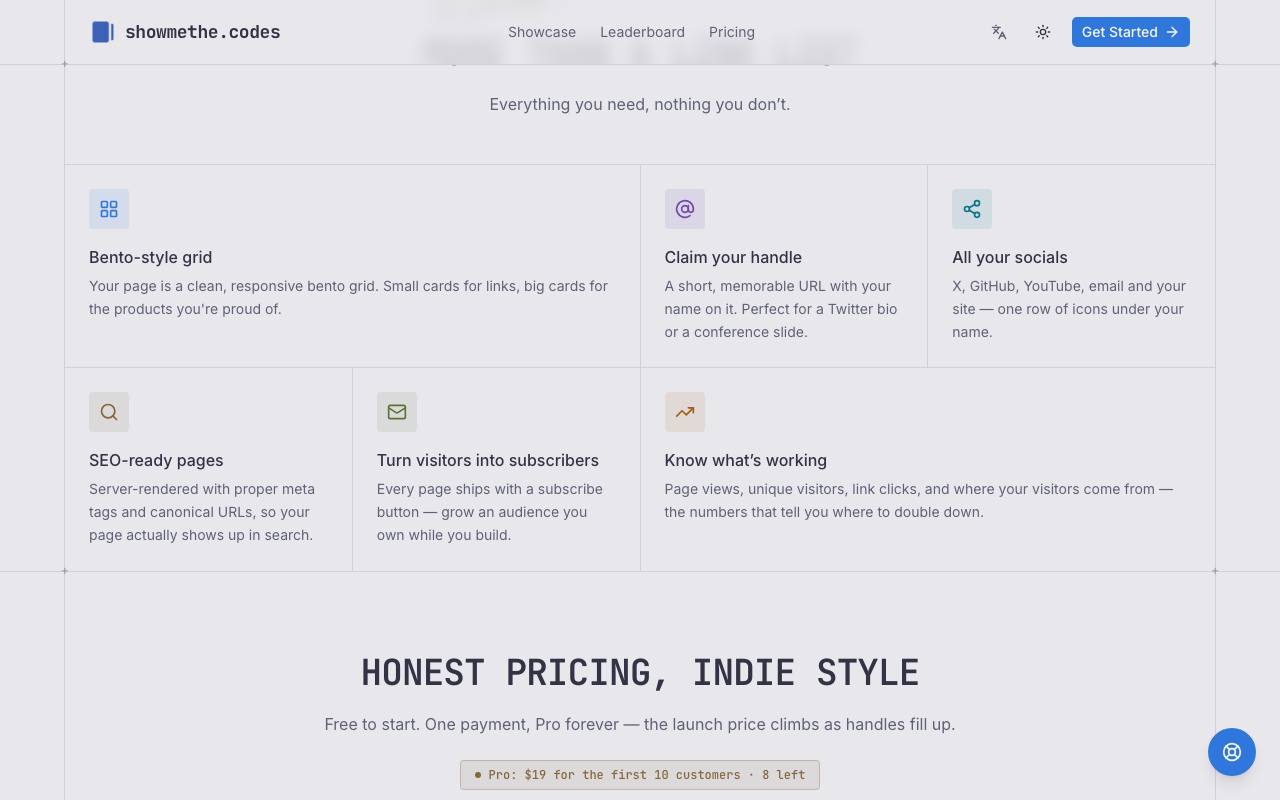The width and height of the screenshot is (1280, 800).
Task: Open the Showcase nav link
Action: pos(542,32)
